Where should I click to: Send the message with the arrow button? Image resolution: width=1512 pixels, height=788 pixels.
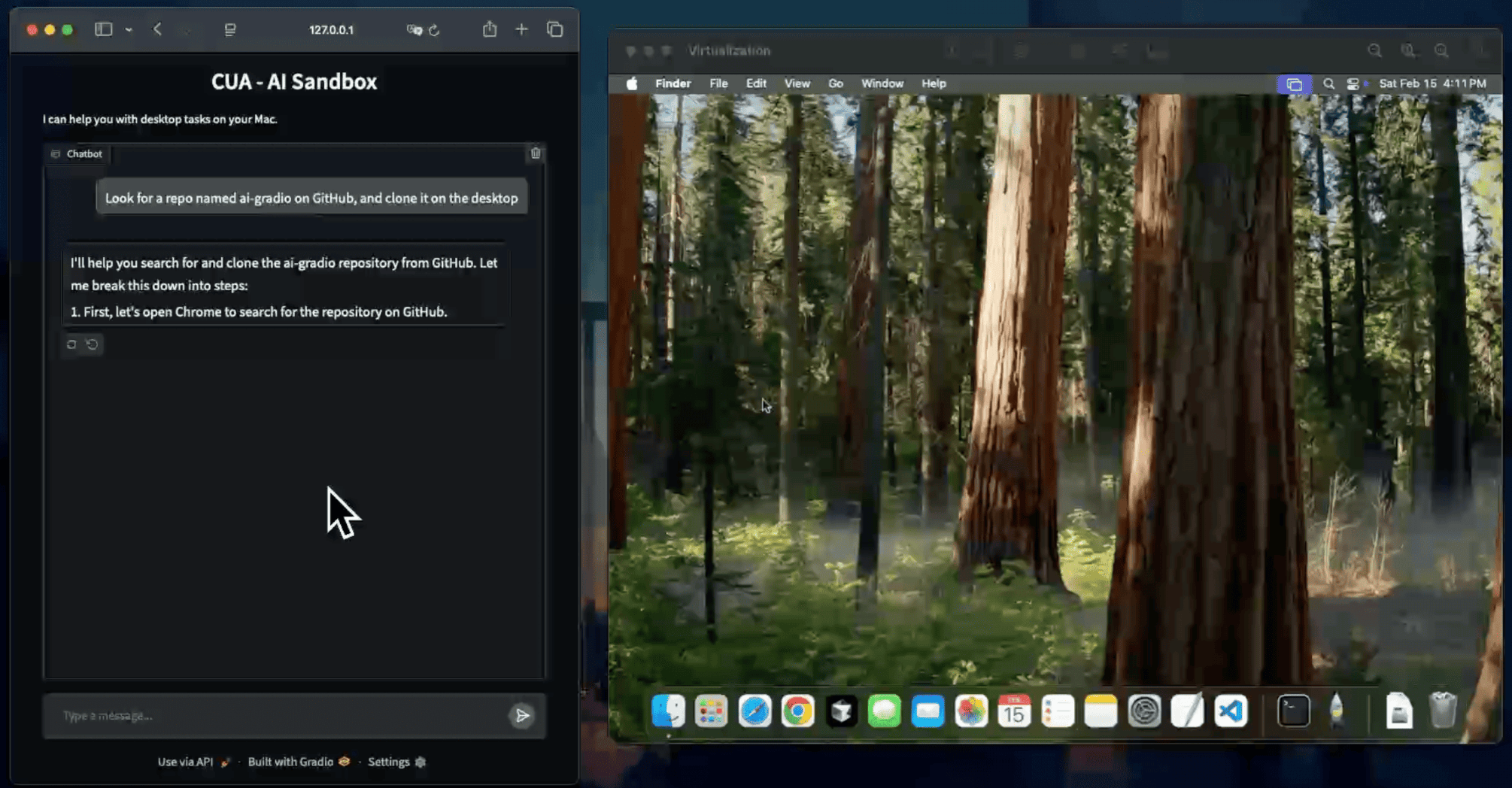pos(522,715)
